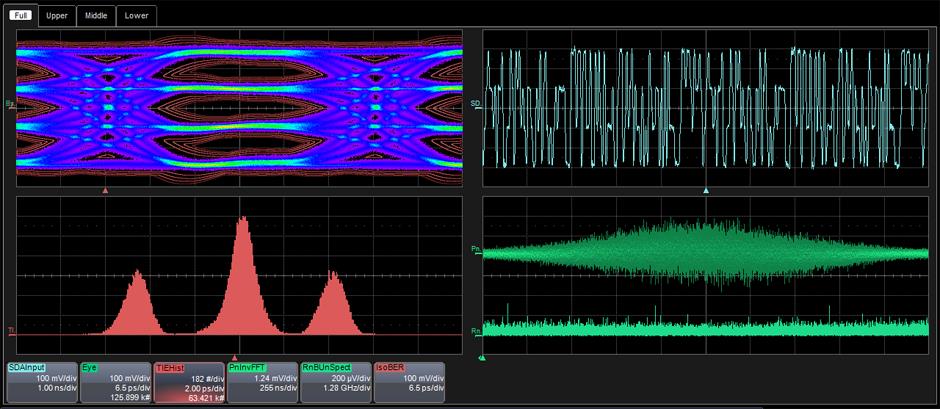Screen dimensions: 940x409
Task: Select the Rn trace level indicator
Action: coord(477,330)
